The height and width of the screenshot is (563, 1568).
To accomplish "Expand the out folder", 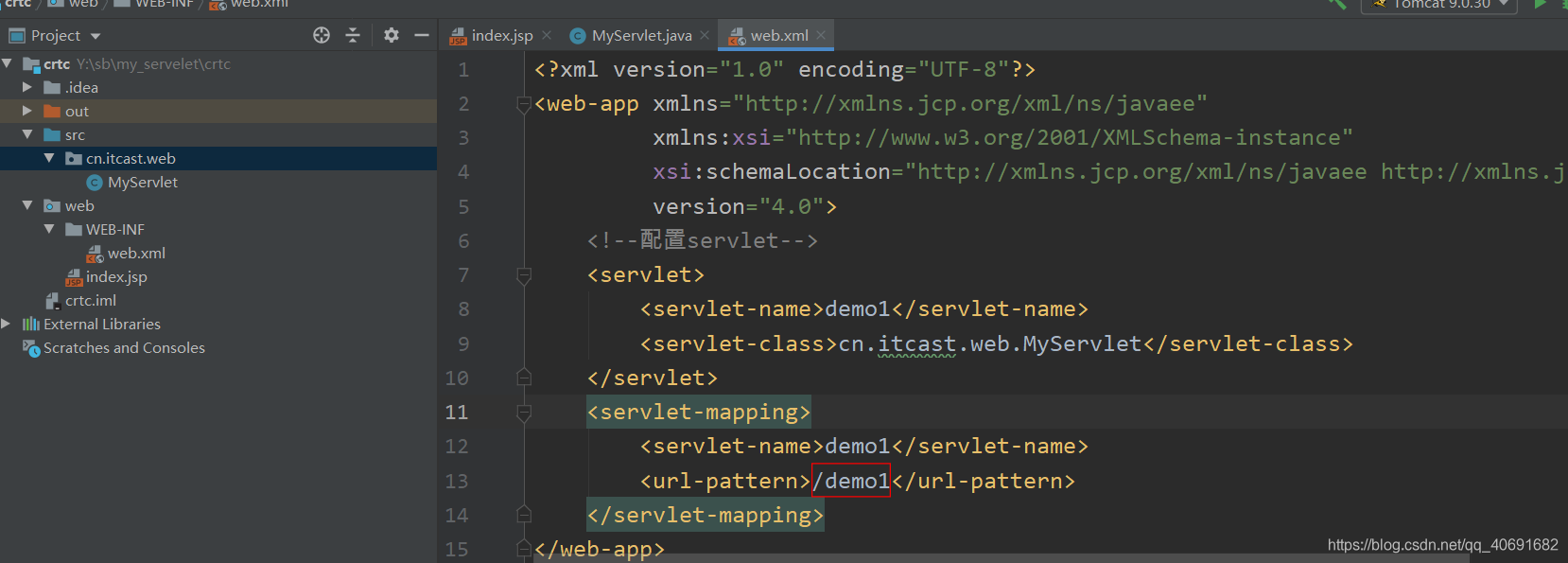I will click(x=27, y=111).
